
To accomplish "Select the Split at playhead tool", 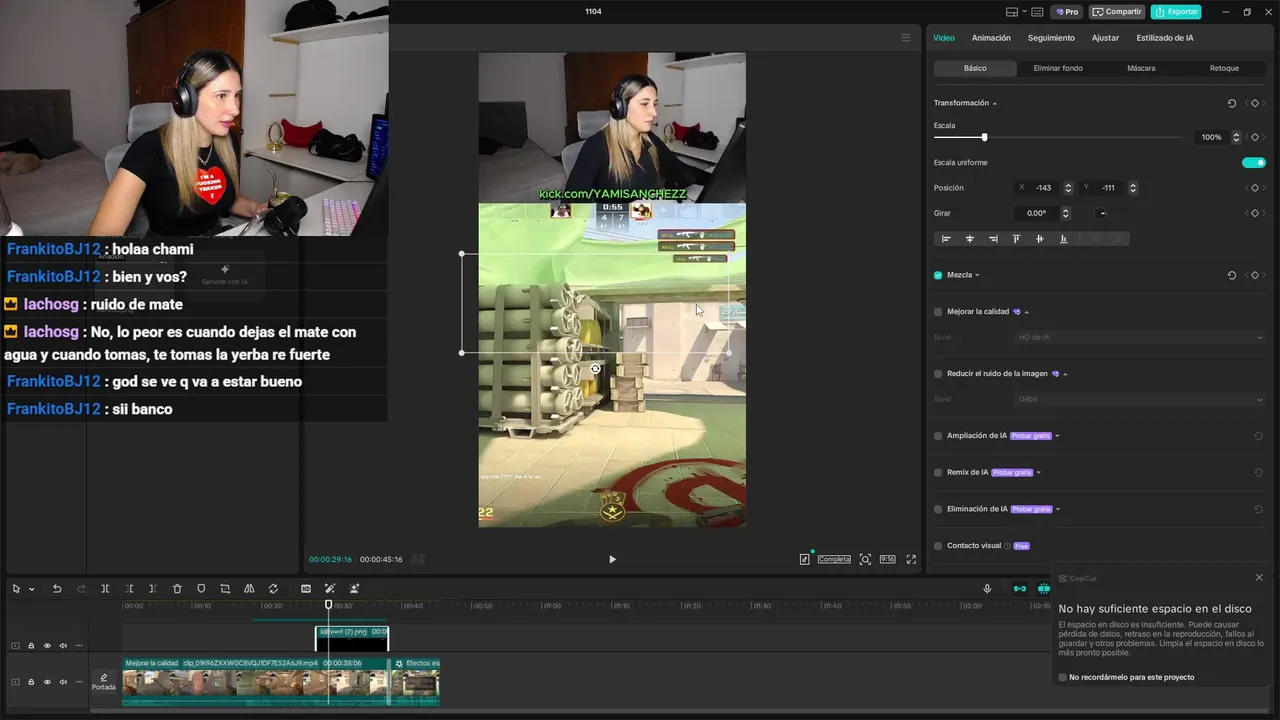I will point(105,589).
